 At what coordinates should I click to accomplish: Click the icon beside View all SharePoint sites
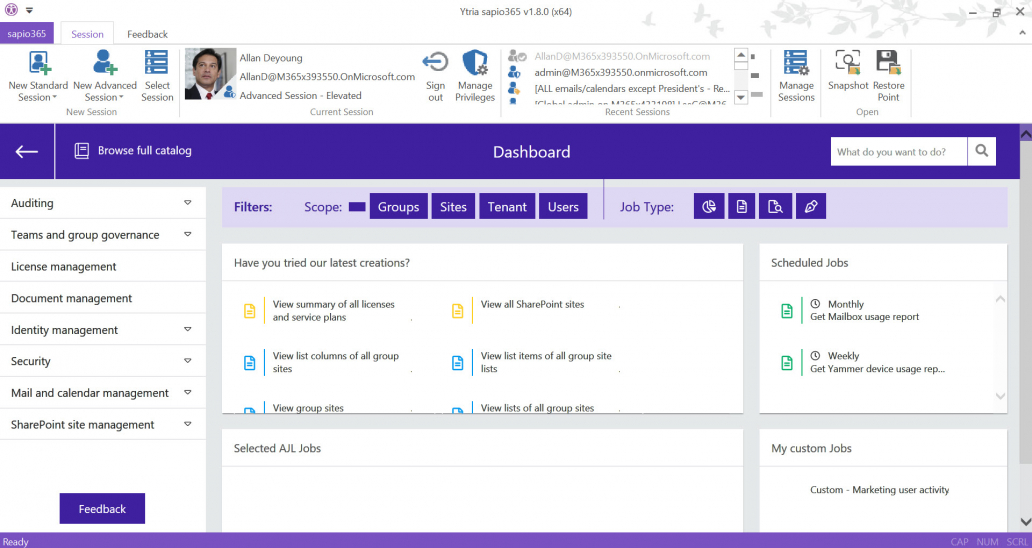click(x=457, y=311)
